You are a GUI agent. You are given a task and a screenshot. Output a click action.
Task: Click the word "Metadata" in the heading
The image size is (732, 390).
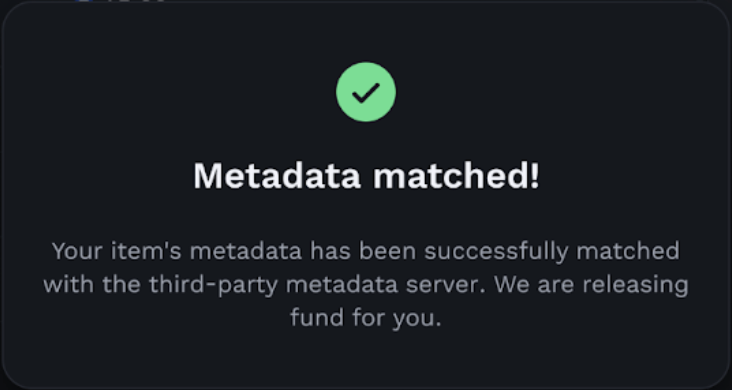(x=277, y=176)
